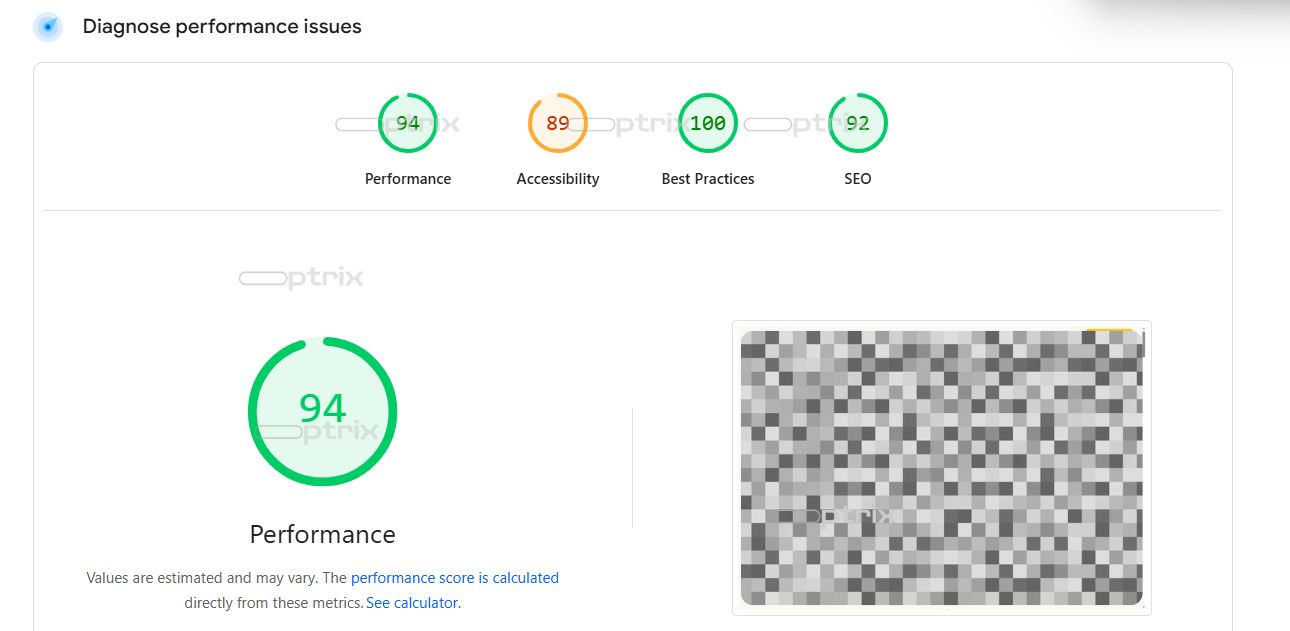Select the Performance label in the category row
The height and width of the screenshot is (631, 1290).
408,179
